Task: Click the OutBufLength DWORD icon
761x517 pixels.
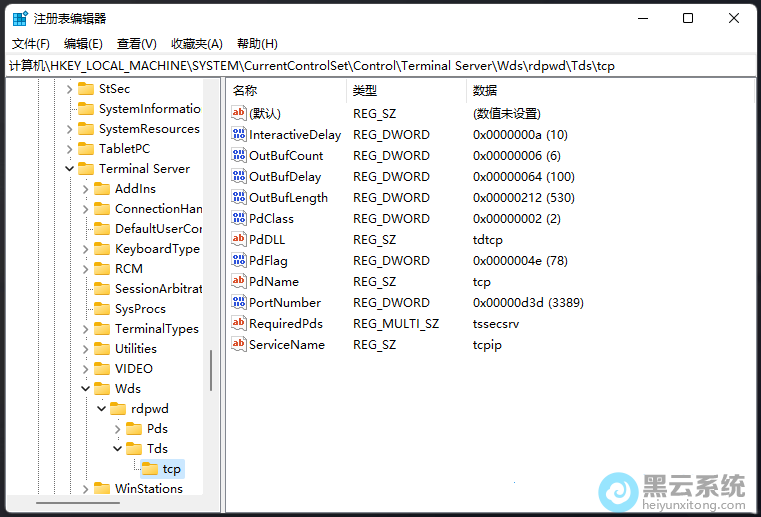Action: [238, 197]
